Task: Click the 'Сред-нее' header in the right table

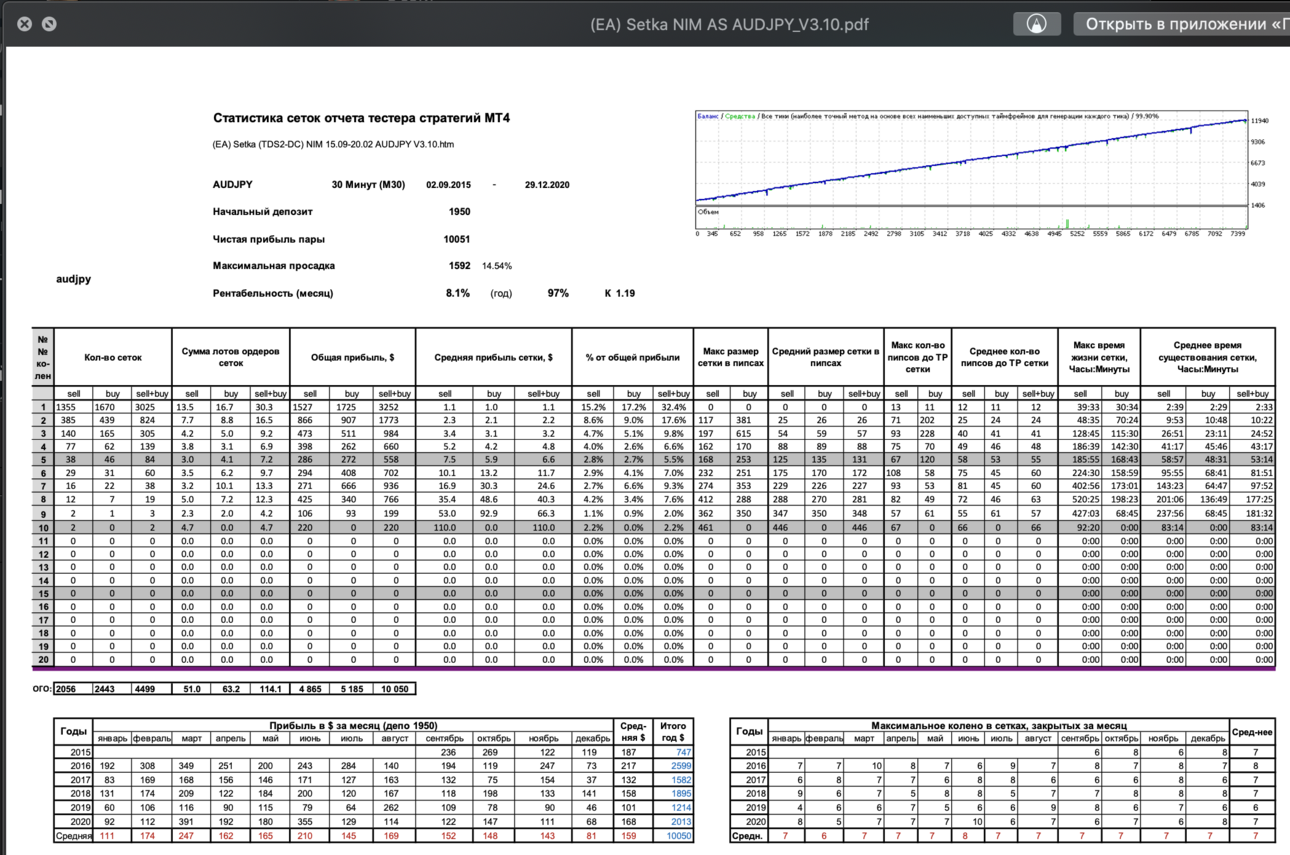Action: tap(1252, 732)
